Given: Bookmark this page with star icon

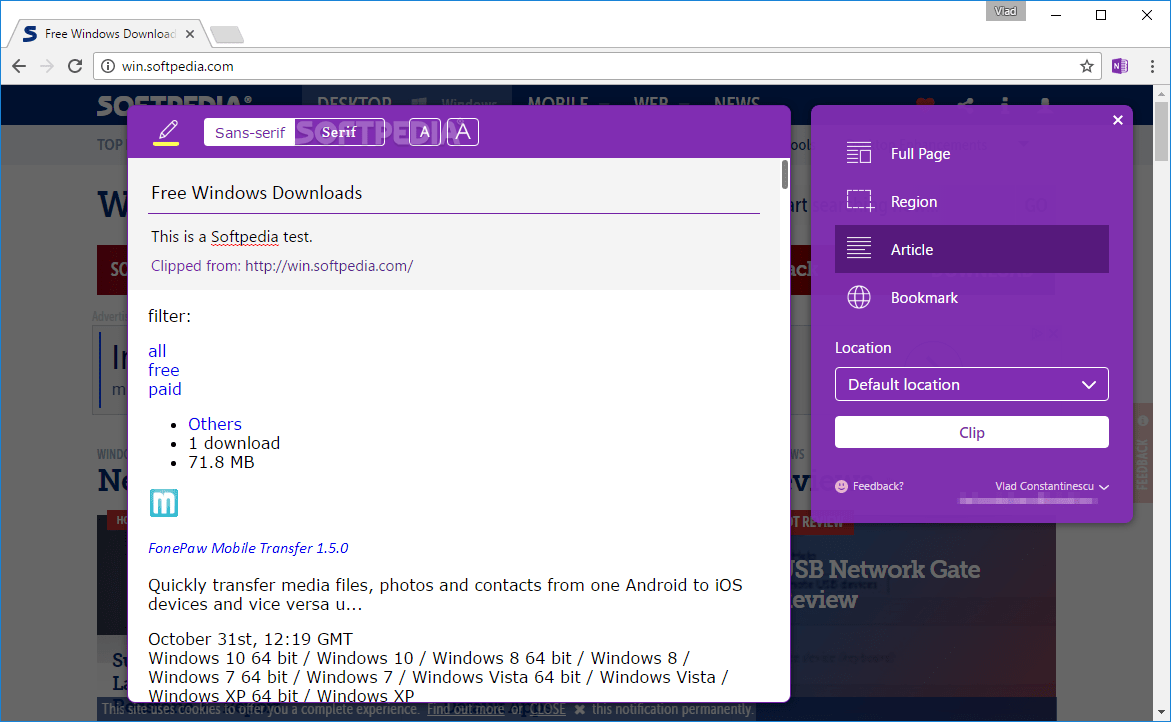Looking at the screenshot, I should coord(1087,66).
